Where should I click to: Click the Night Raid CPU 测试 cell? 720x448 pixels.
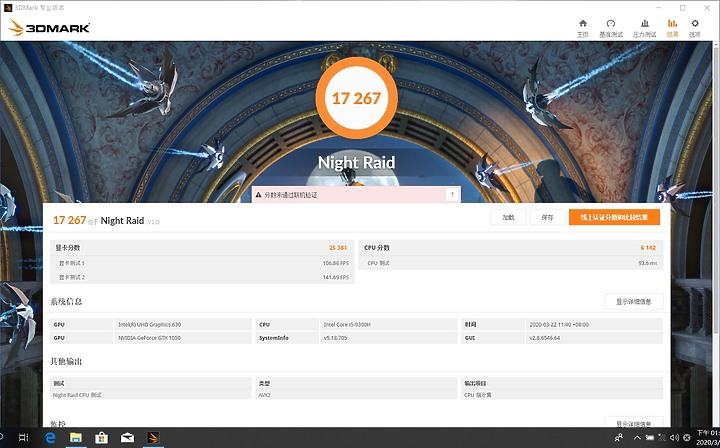tap(77, 395)
